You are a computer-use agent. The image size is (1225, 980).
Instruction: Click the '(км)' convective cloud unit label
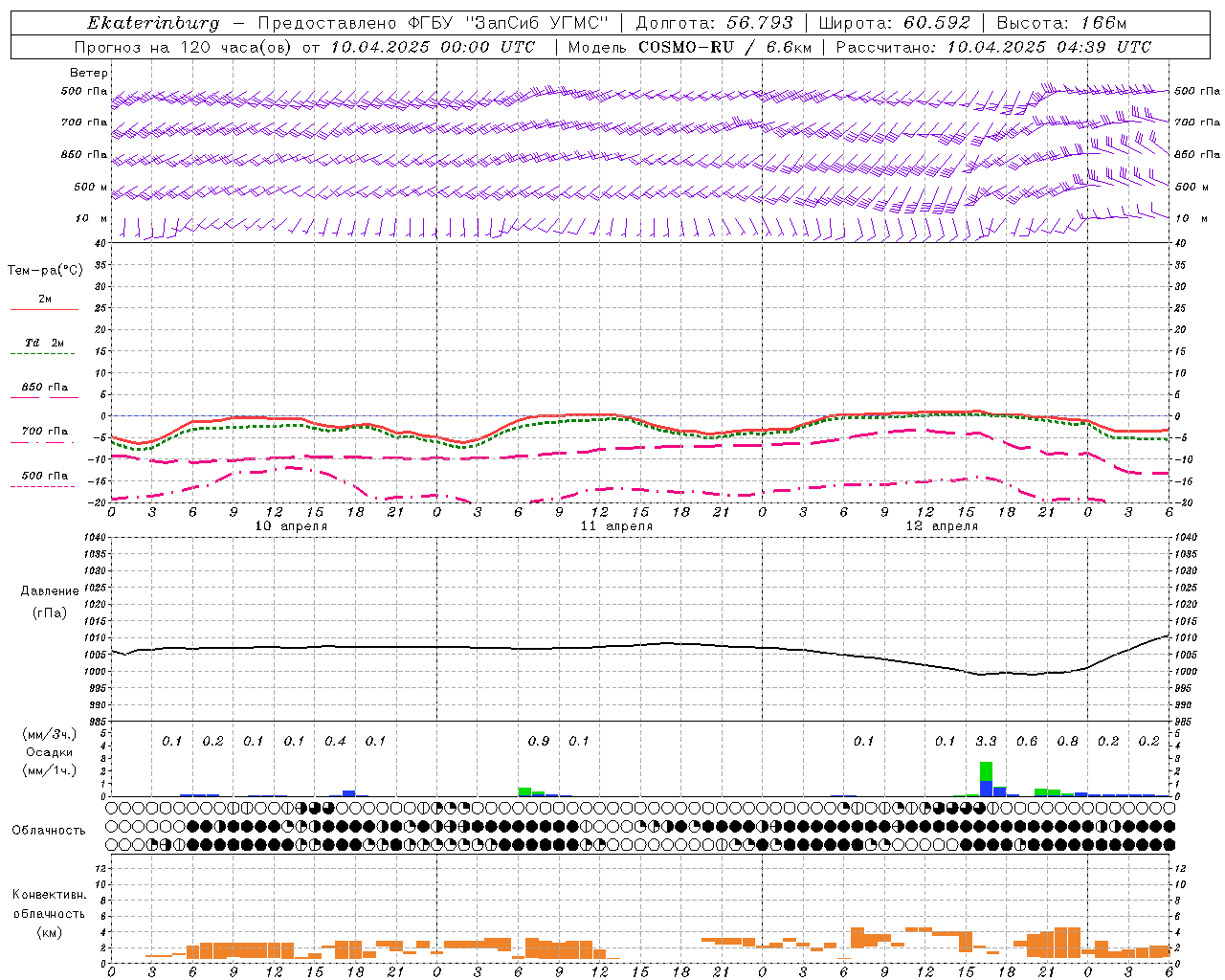coord(49,932)
